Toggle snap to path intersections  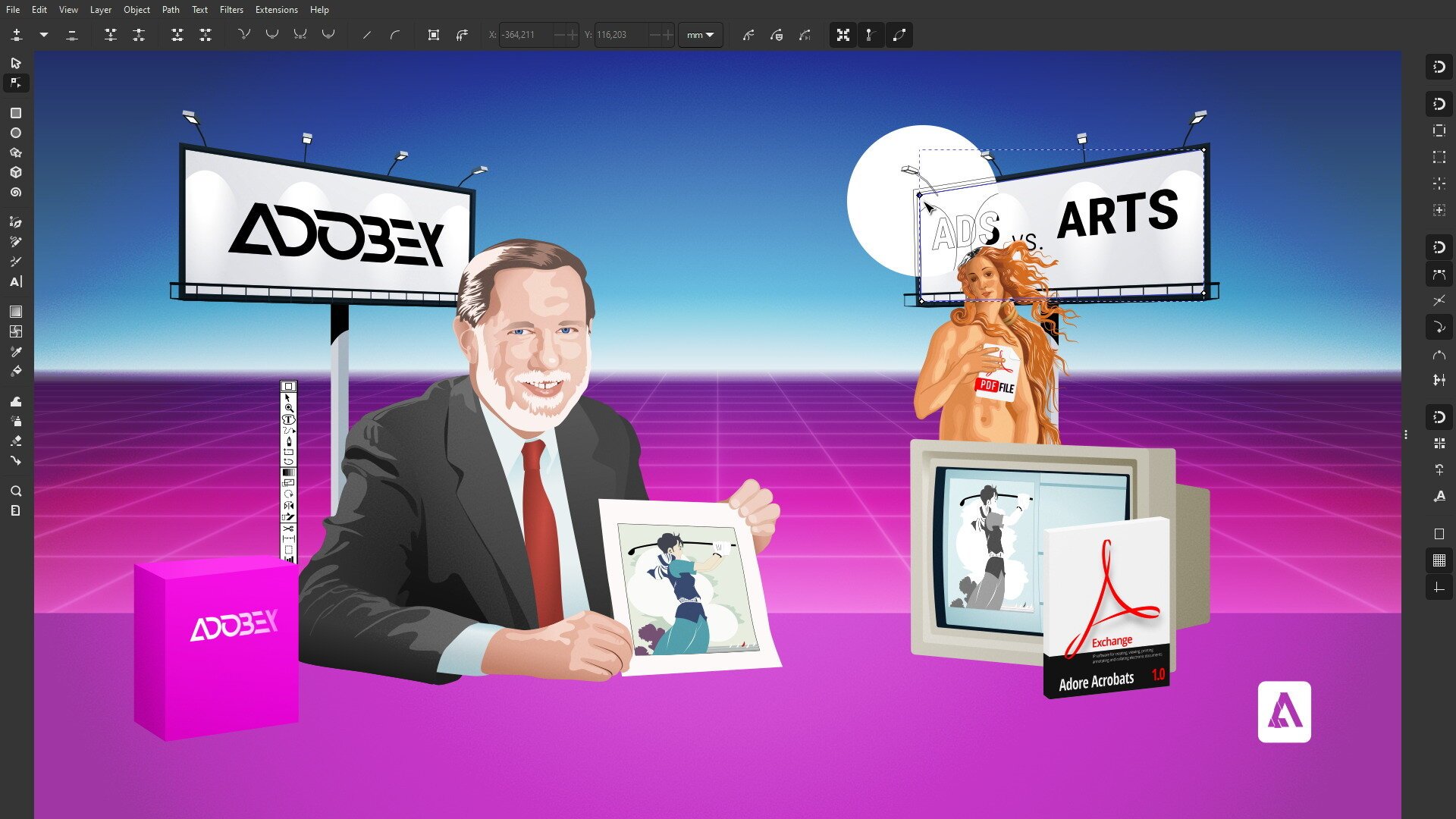coord(1439,301)
